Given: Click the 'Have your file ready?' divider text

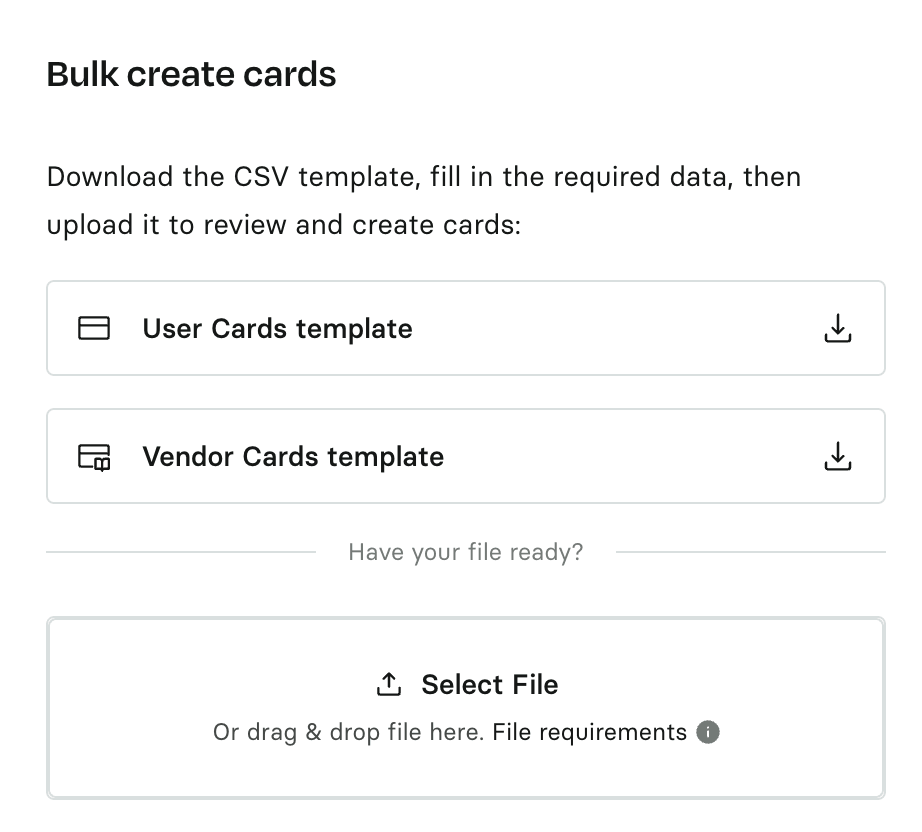Looking at the screenshot, I should tap(466, 552).
